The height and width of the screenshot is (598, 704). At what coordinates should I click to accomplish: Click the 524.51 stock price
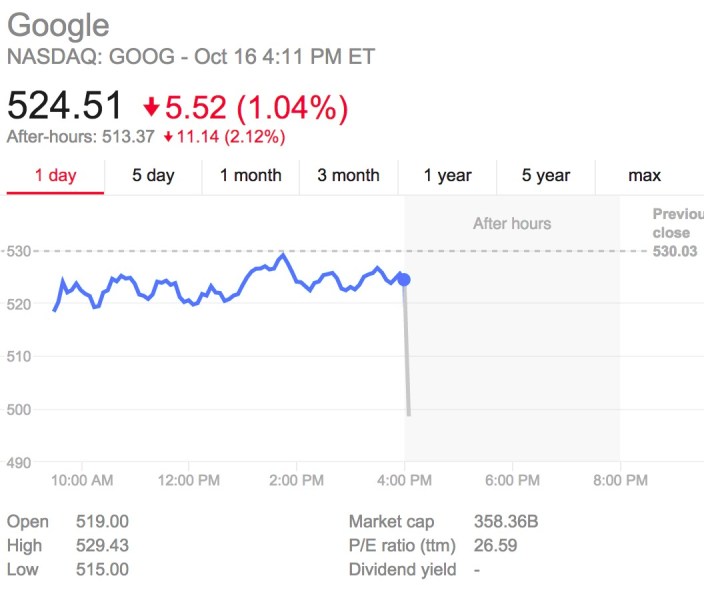point(65,106)
